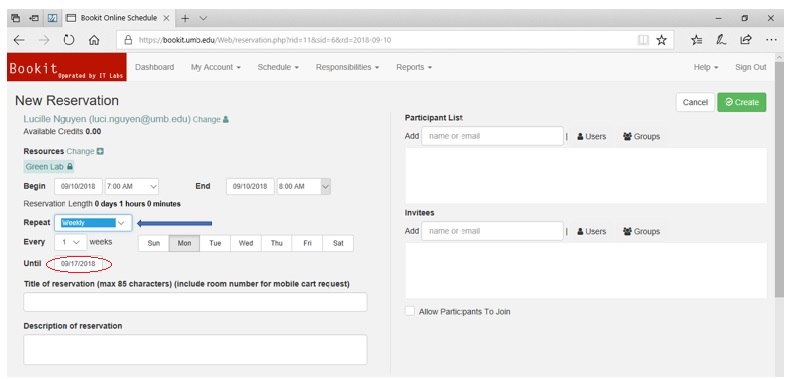786x379 pixels.
Task: Toggle the Mon repeat day button
Action: click(184, 243)
